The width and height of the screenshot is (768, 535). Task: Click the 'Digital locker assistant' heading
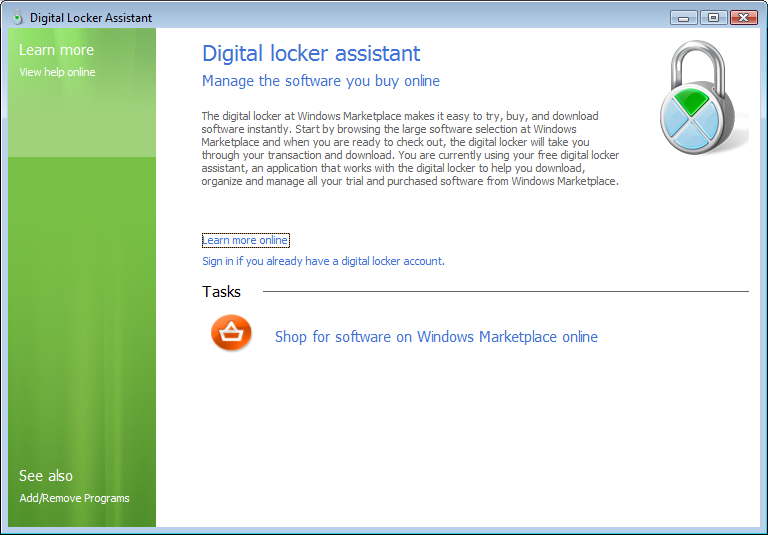click(311, 53)
